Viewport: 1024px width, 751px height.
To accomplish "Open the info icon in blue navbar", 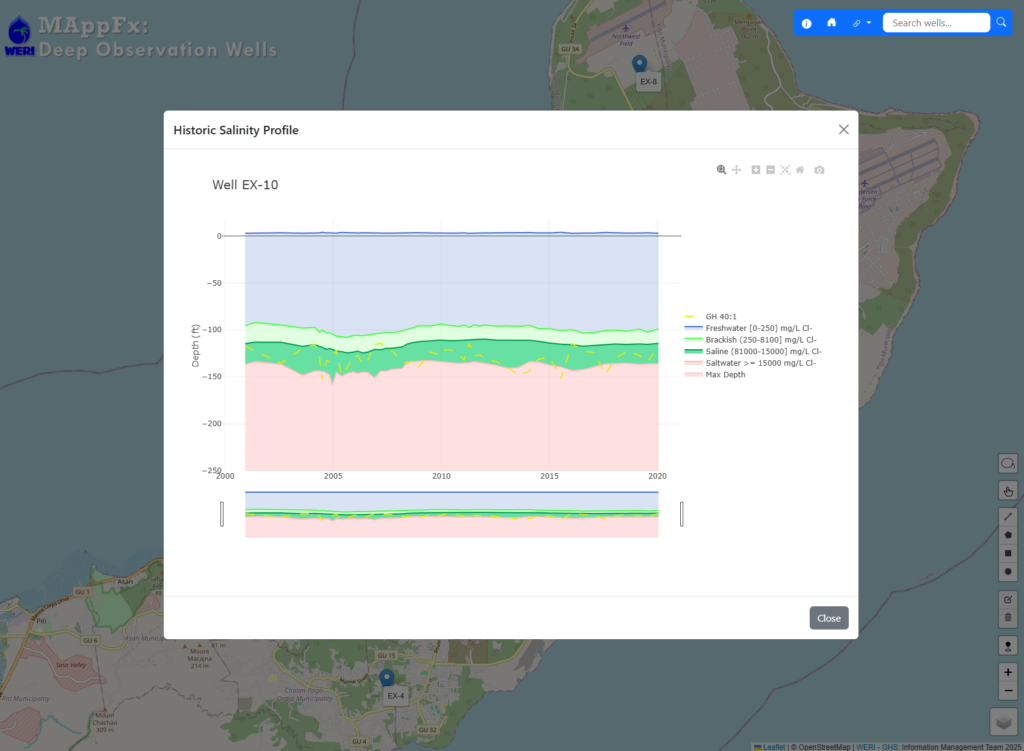I will (807, 23).
